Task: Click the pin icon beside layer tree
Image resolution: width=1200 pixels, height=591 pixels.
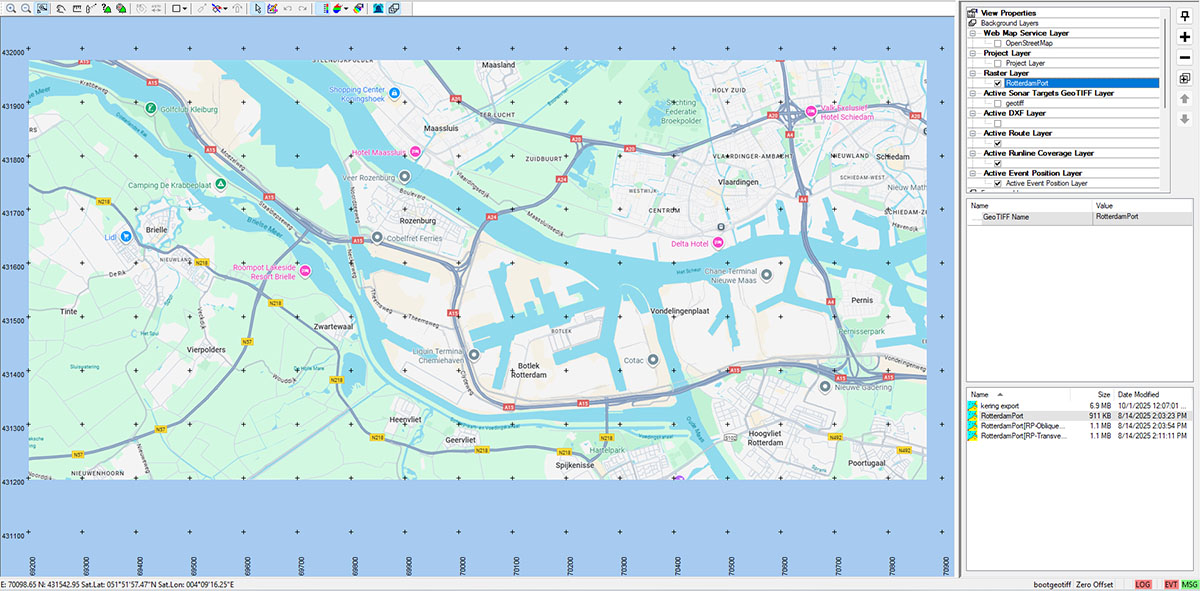Action: 1184,14
